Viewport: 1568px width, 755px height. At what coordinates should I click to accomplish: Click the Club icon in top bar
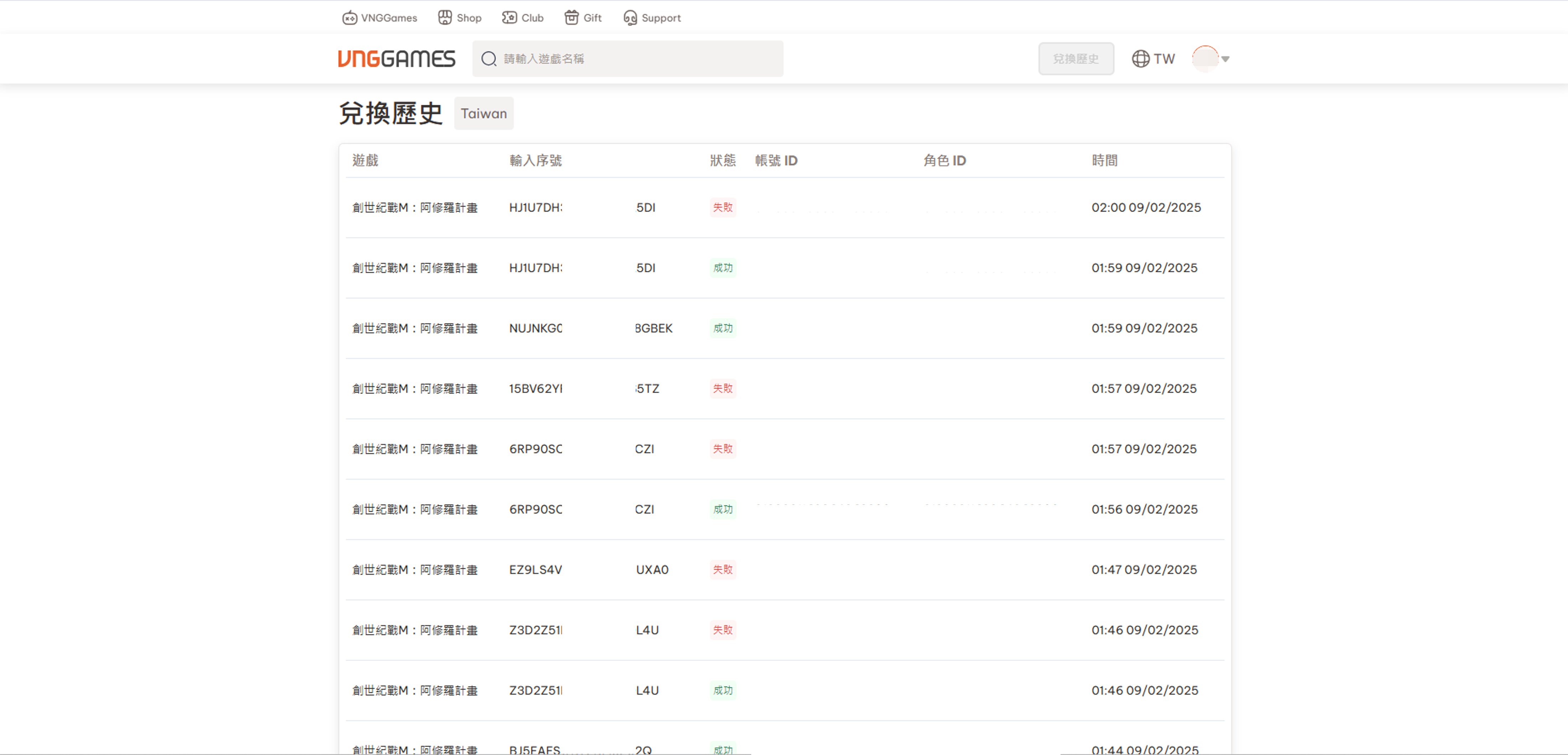point(510,18)
